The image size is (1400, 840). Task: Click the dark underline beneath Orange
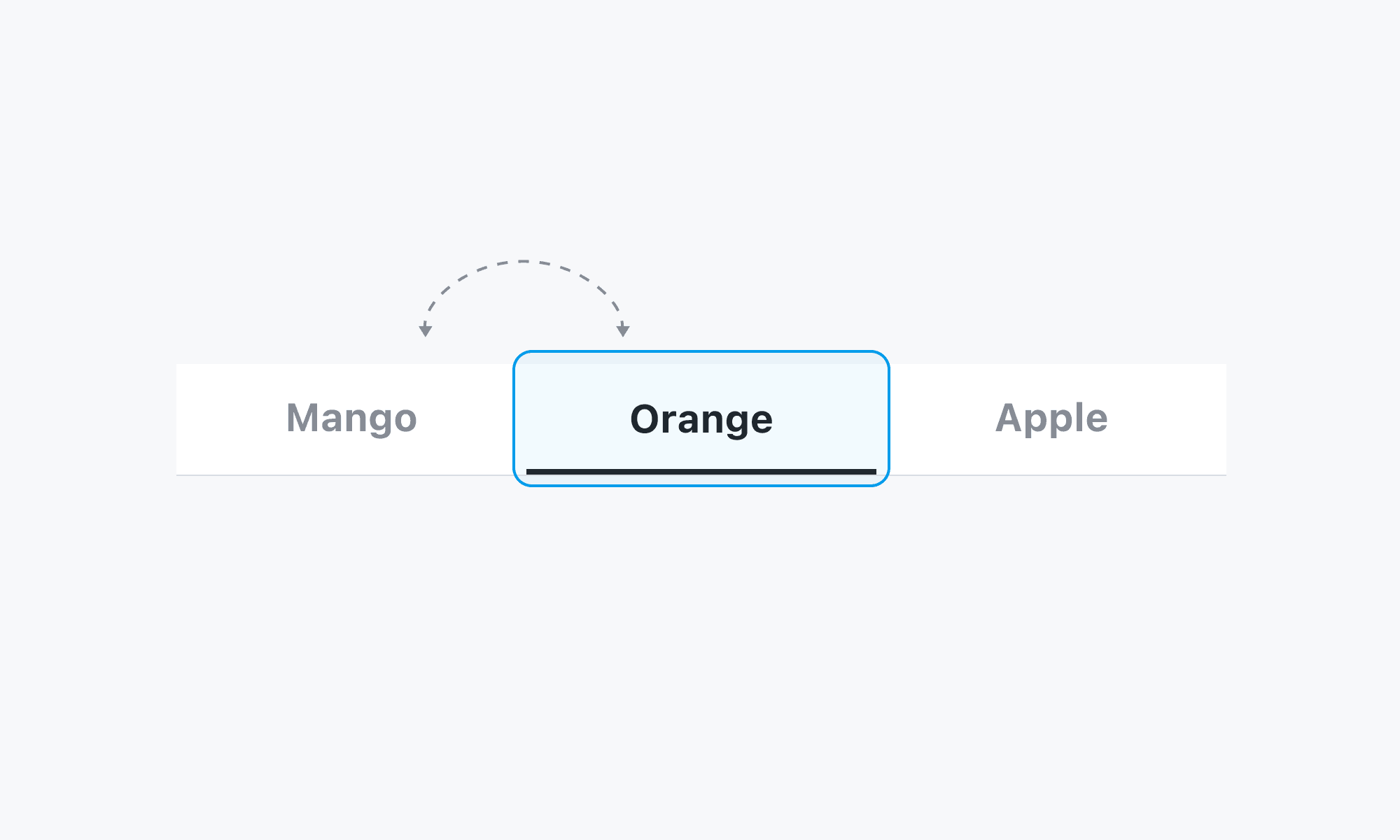(x=701, y=472)
